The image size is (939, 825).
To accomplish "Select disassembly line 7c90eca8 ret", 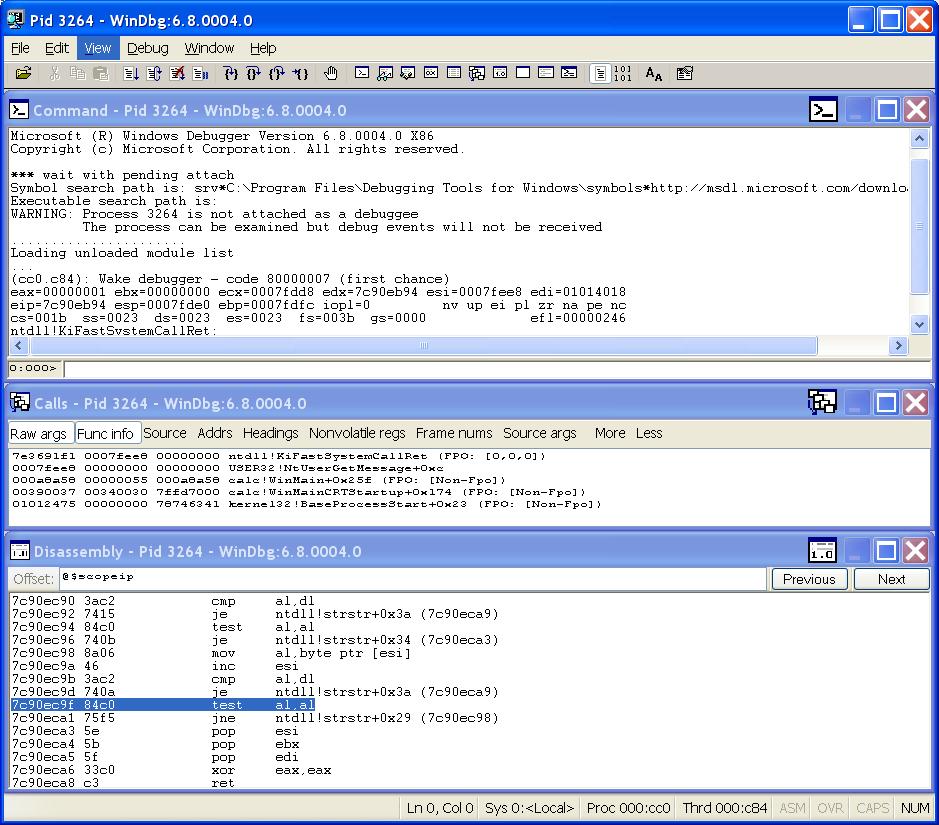I will point(123,783).
